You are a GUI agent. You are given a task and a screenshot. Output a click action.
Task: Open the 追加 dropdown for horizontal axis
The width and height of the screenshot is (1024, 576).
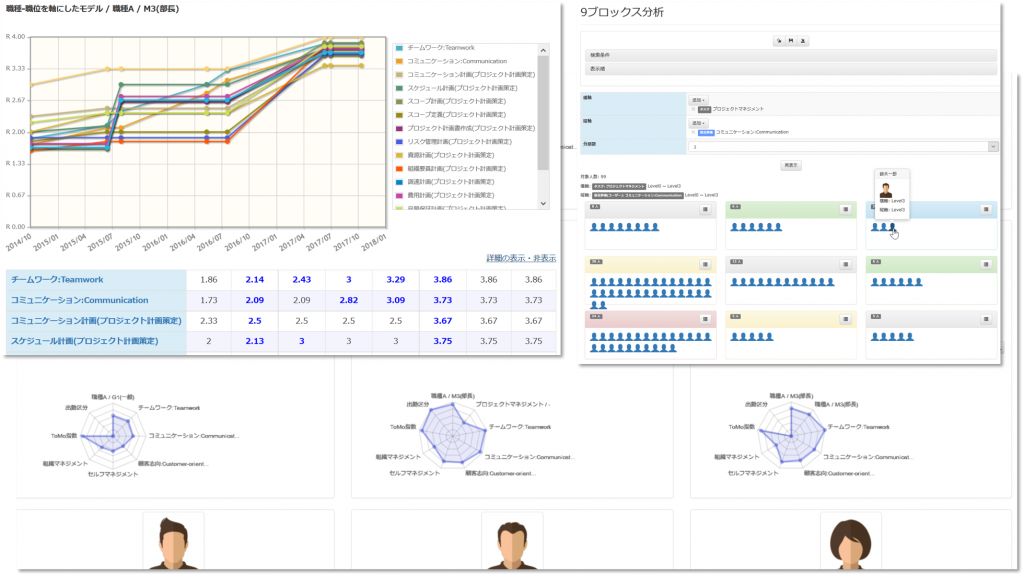(698, 100)
